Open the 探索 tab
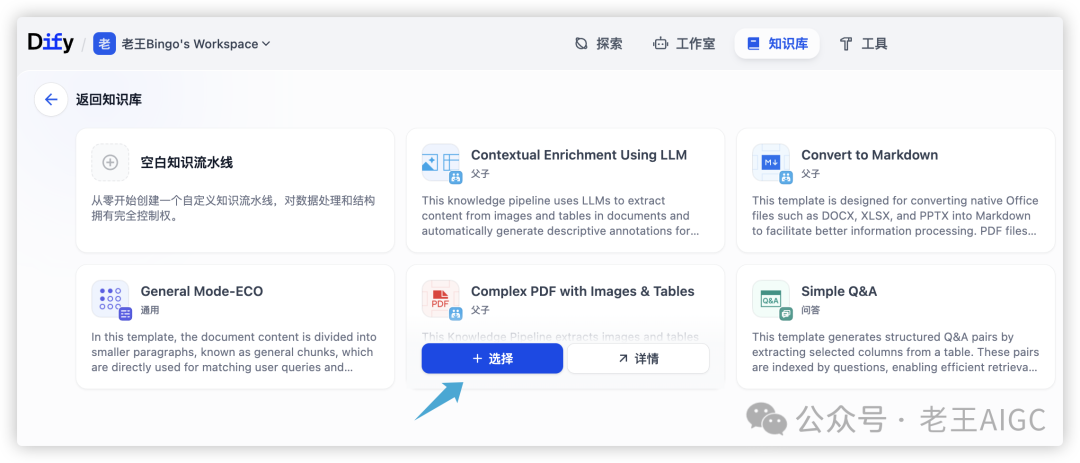The width and height of the screenshot is (1080, 463). [599, 43]
